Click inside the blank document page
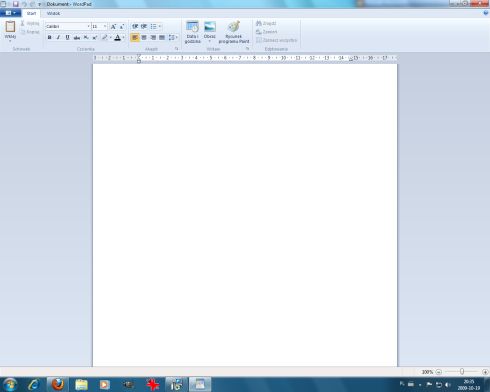The image size is (490, 392). click(x=245, y=215)
